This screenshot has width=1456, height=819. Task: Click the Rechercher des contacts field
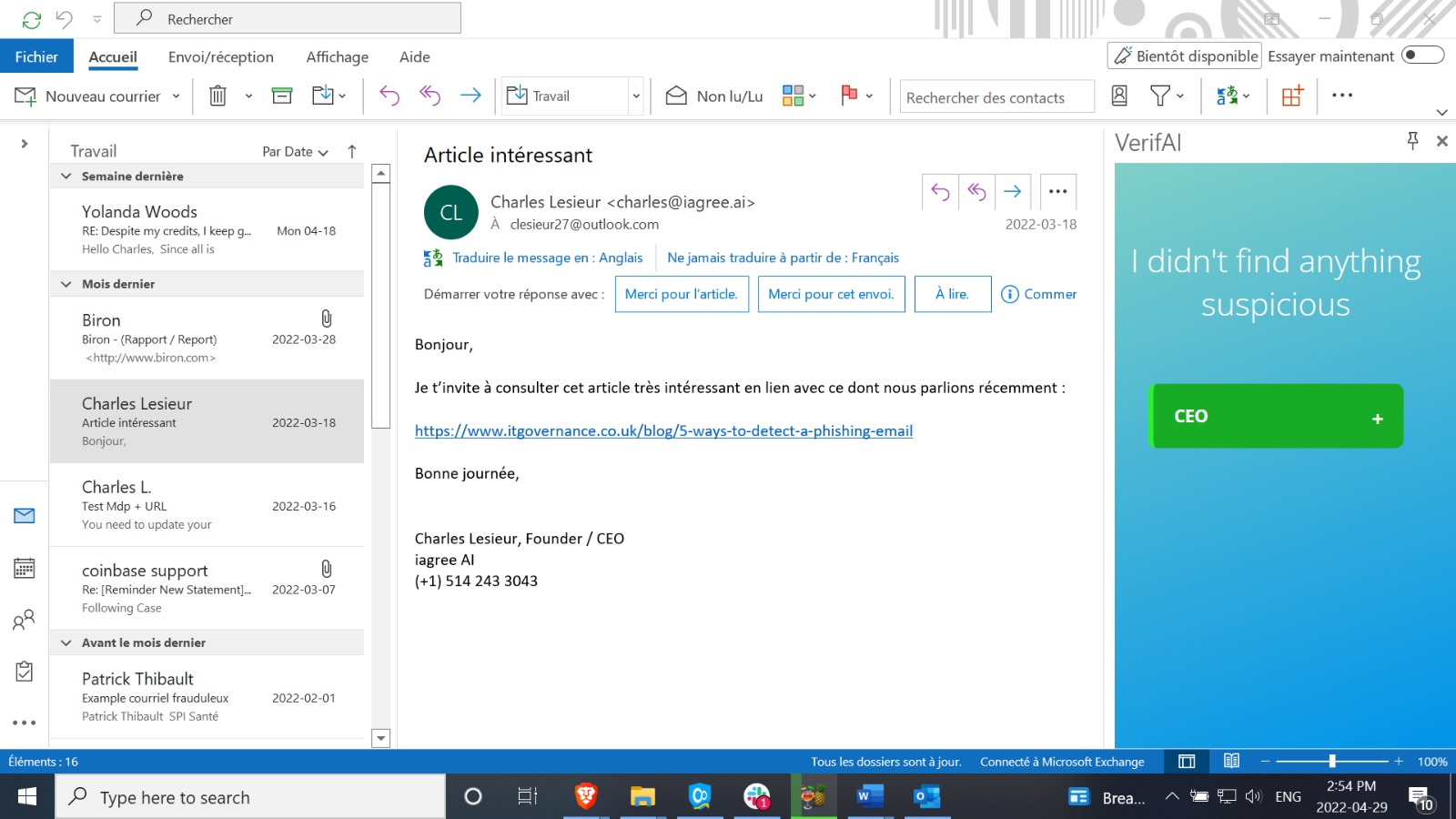tap(997, 96)
